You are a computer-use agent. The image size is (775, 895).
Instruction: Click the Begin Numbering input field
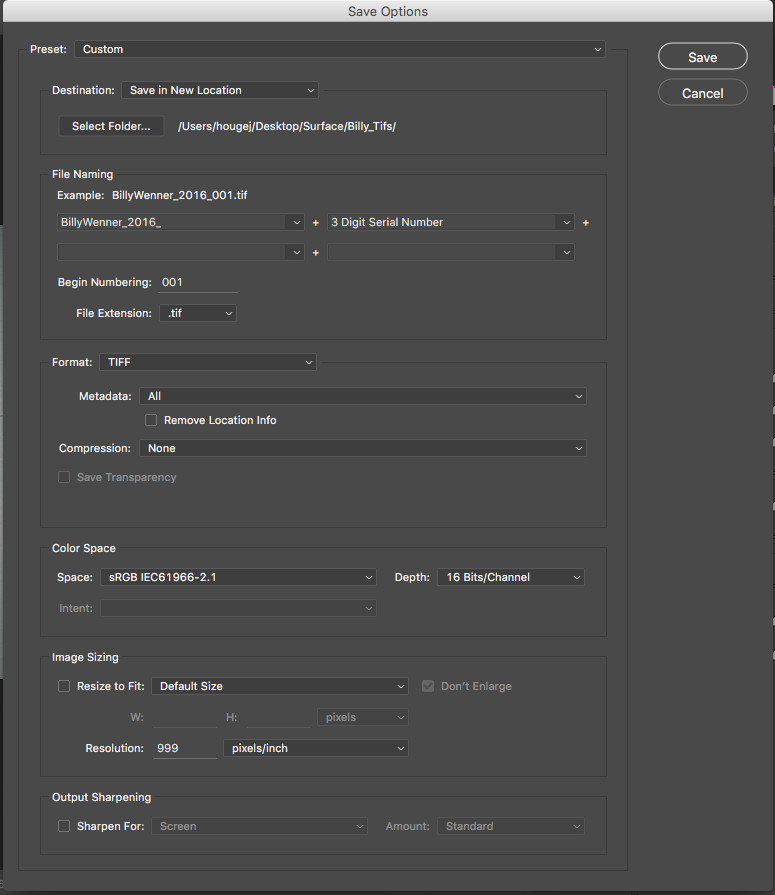click(197, 283)
